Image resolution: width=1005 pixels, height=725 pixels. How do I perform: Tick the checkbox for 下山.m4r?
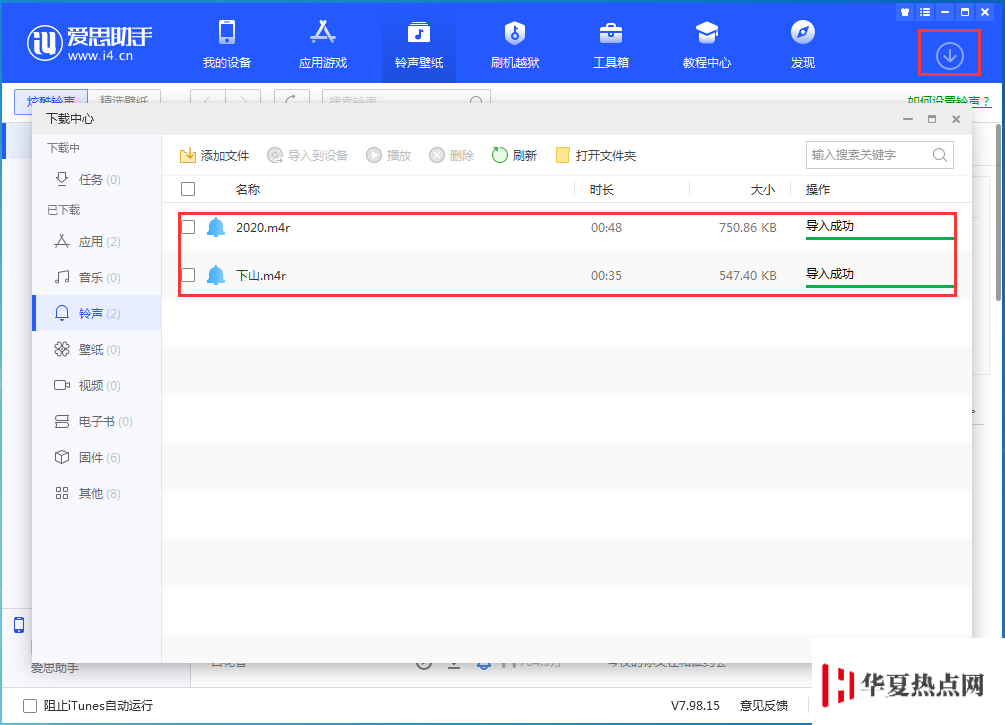point(188,275)
